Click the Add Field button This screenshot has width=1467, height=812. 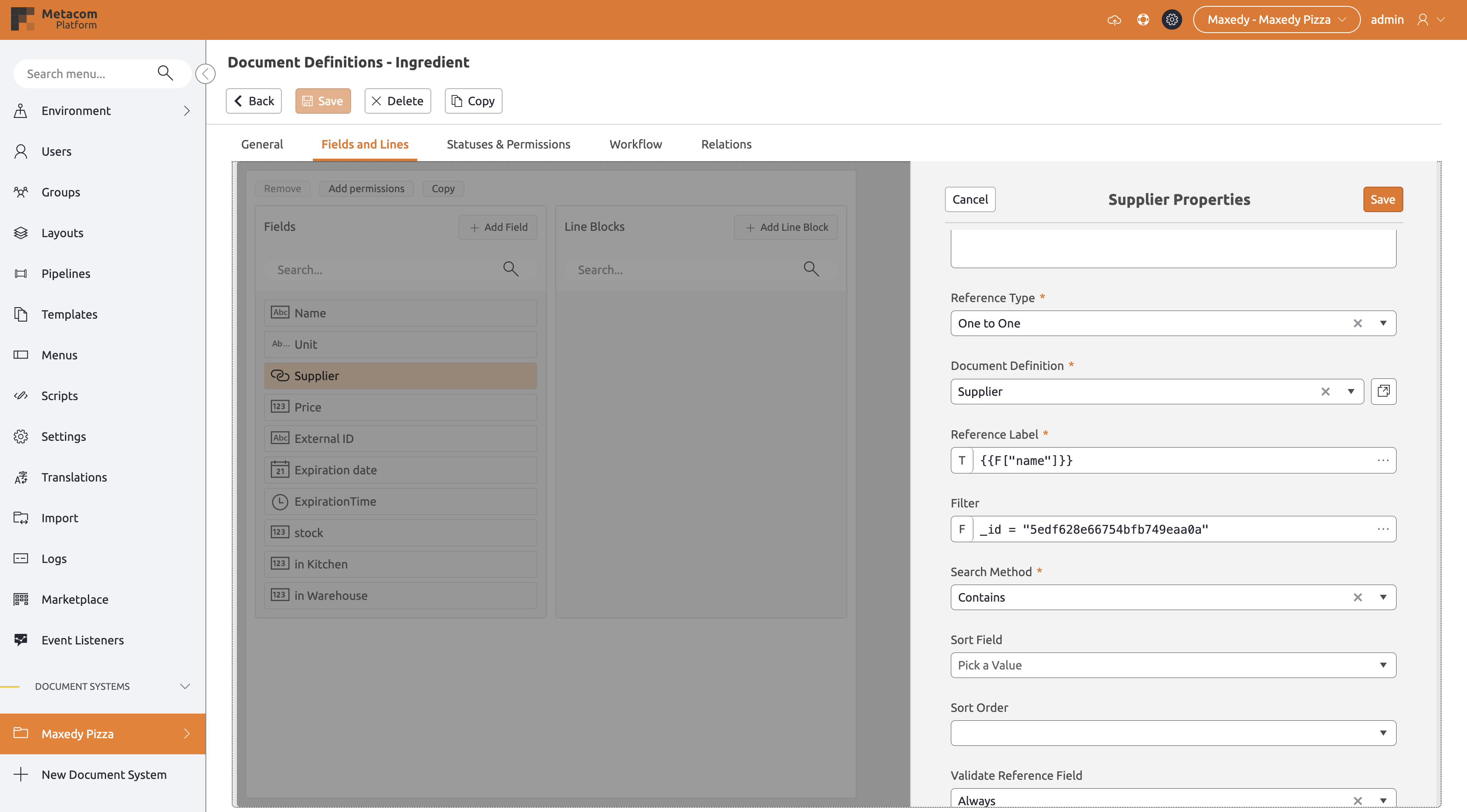coord(498,227)
